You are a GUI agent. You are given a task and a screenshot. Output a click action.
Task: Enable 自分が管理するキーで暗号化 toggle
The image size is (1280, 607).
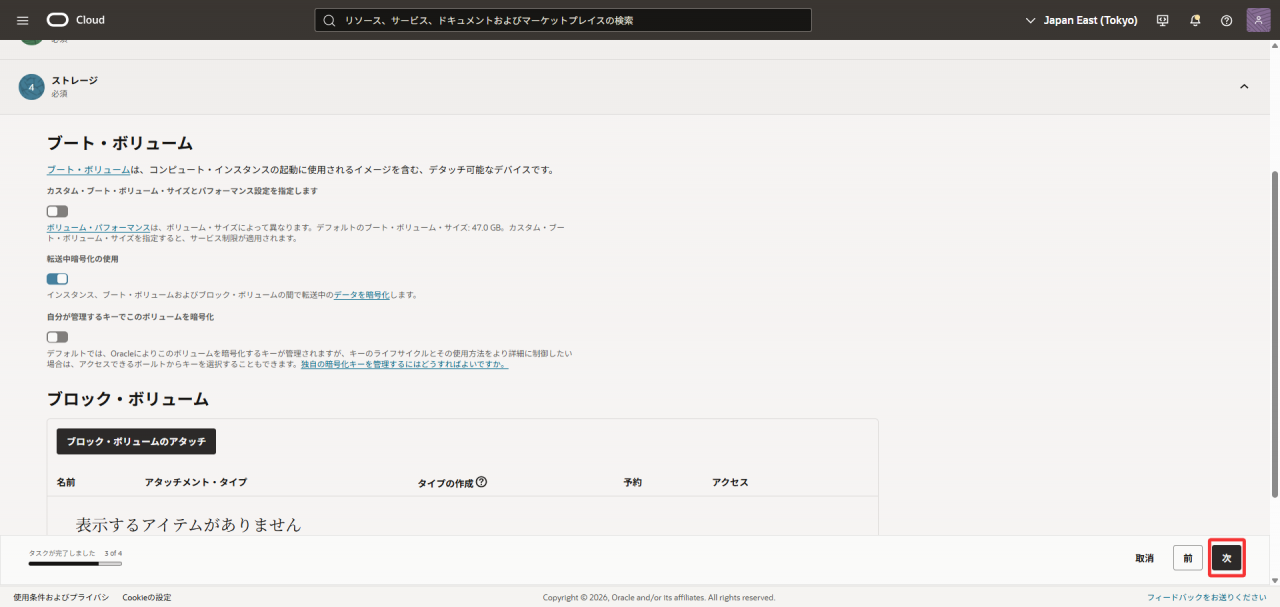57,337
